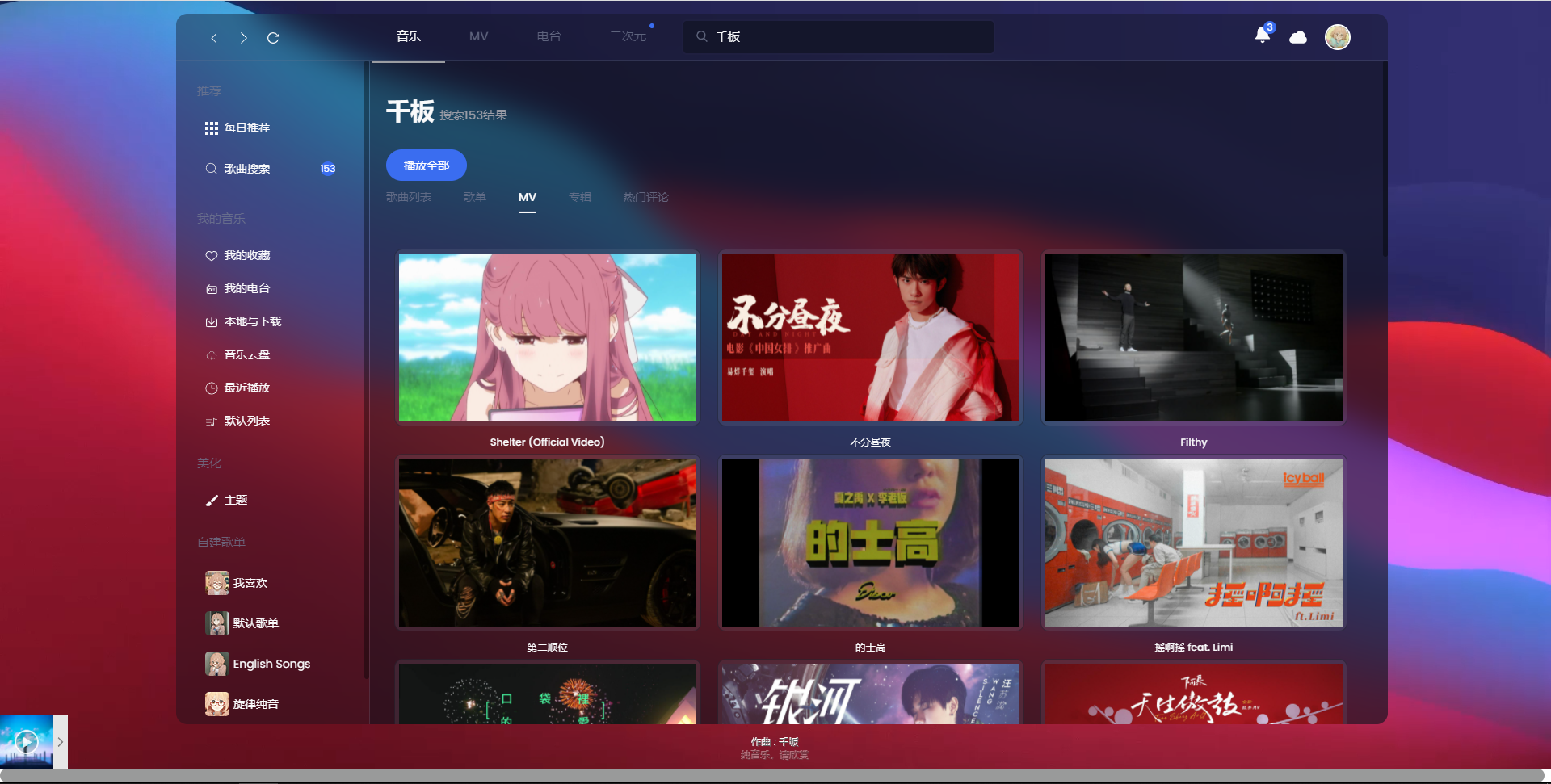Switch to the 音乐 top tab
This screenshot has height=784, width=1551.
point(409,36)
